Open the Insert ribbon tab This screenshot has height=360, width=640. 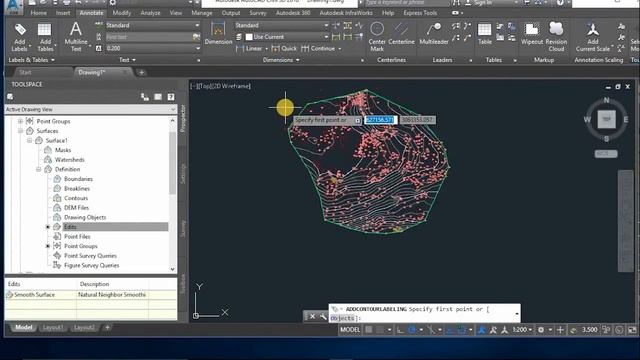[x=63, y=13]
